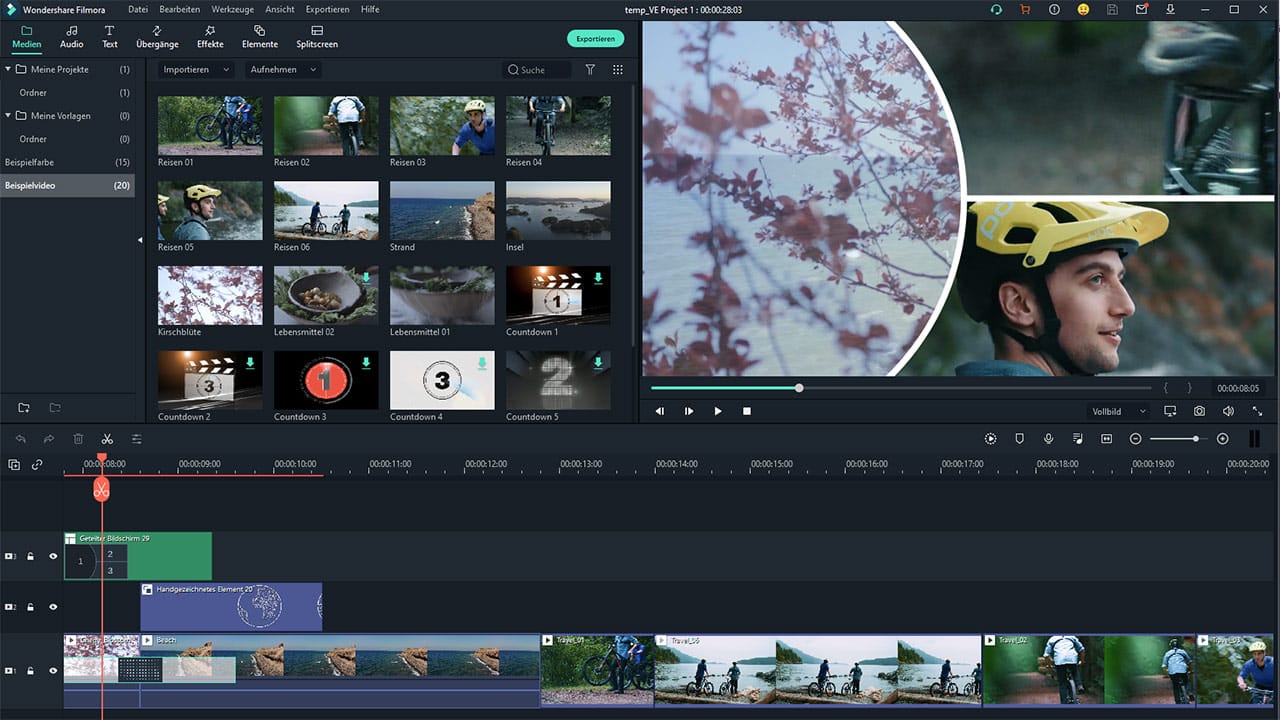Expand the Aufnehmen dropdown arrow

[x=312, y=69]
